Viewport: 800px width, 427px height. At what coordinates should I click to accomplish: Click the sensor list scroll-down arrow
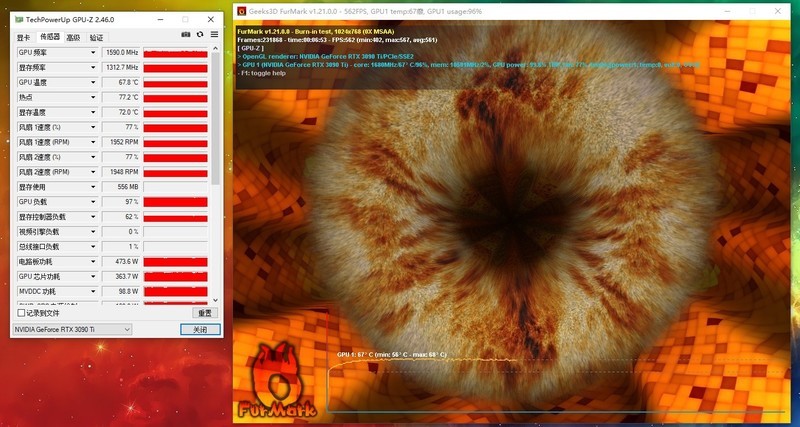pos(215,300)
